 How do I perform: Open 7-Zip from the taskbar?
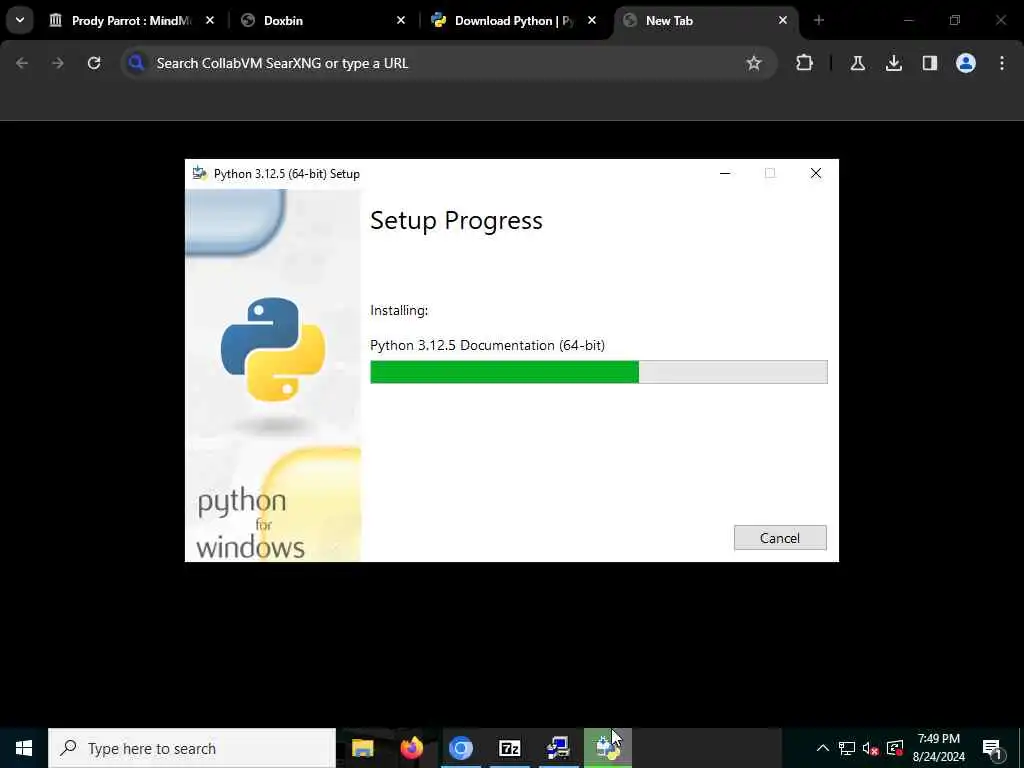(509, 748)
